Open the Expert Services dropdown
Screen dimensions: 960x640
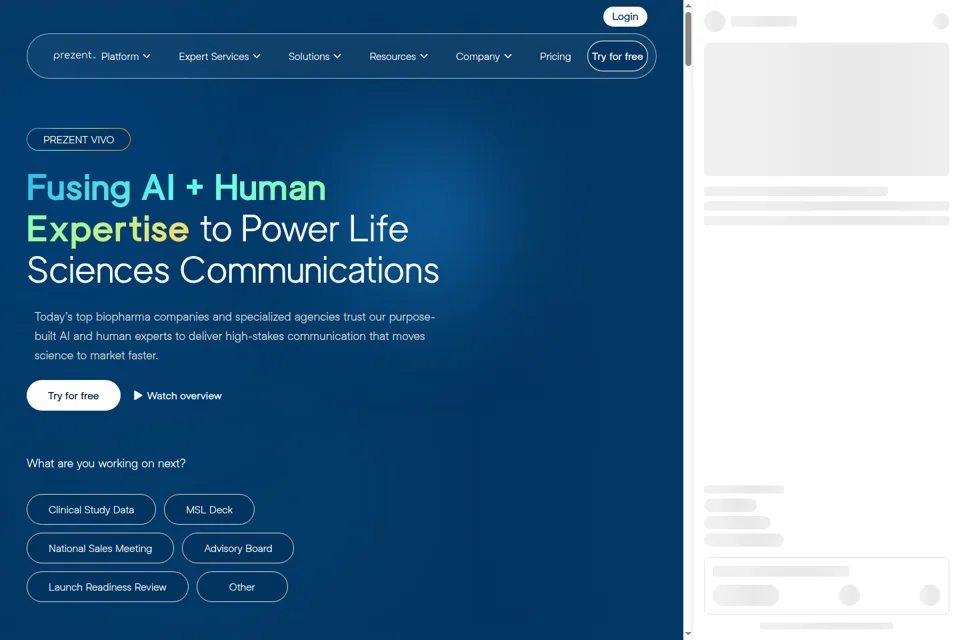click(x=219, y=56)
